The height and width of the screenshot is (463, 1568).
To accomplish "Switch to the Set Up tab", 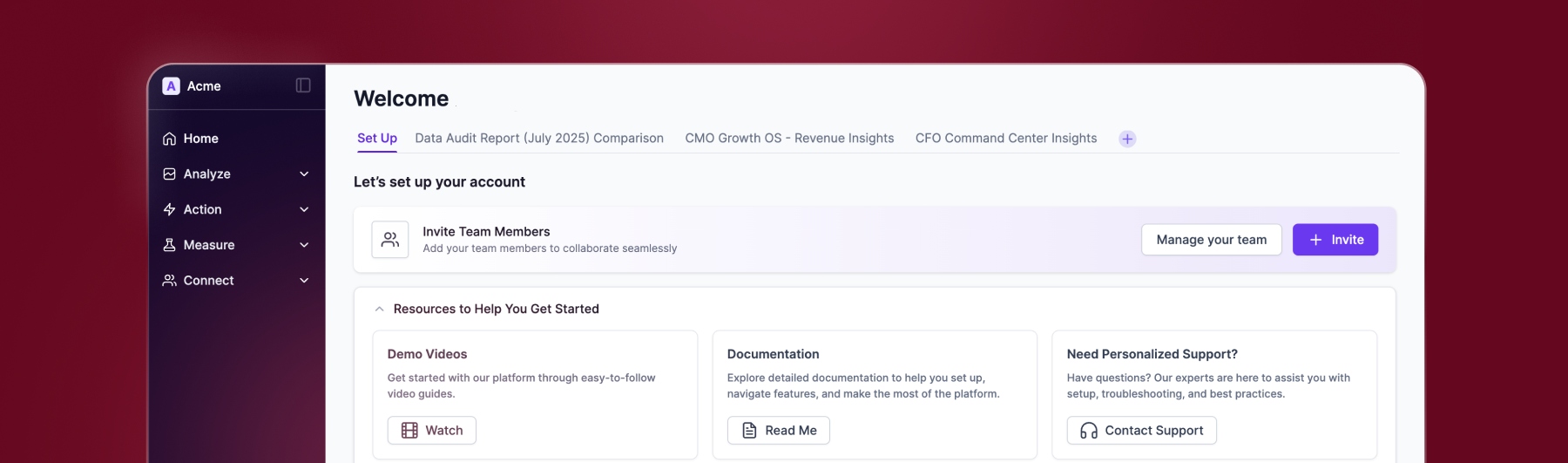I will tap(377, 139).
